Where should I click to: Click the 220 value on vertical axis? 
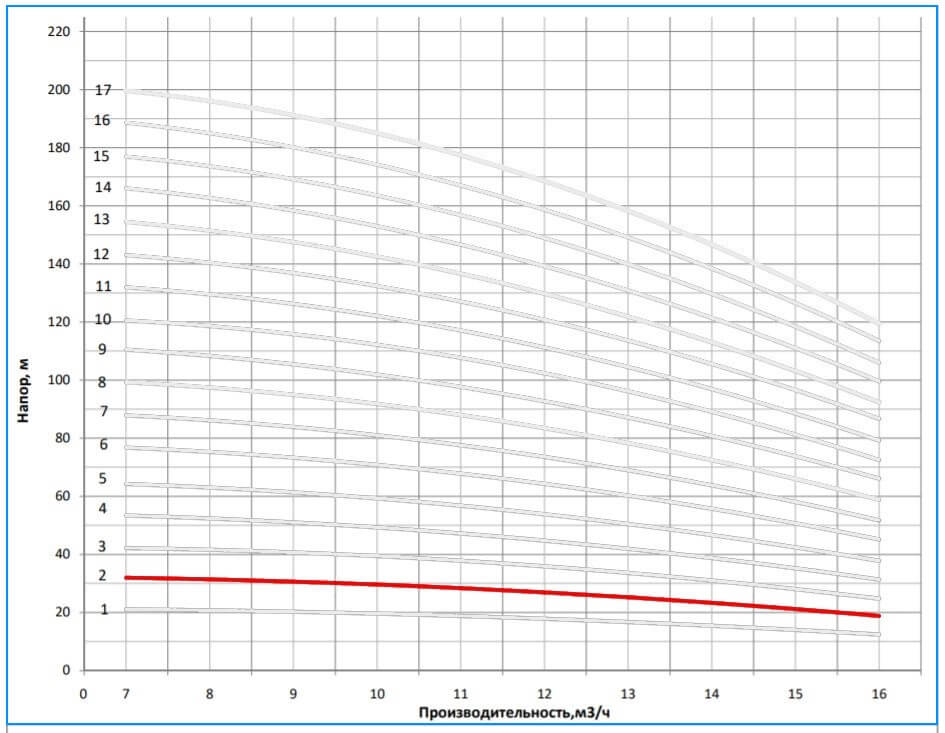59,32
